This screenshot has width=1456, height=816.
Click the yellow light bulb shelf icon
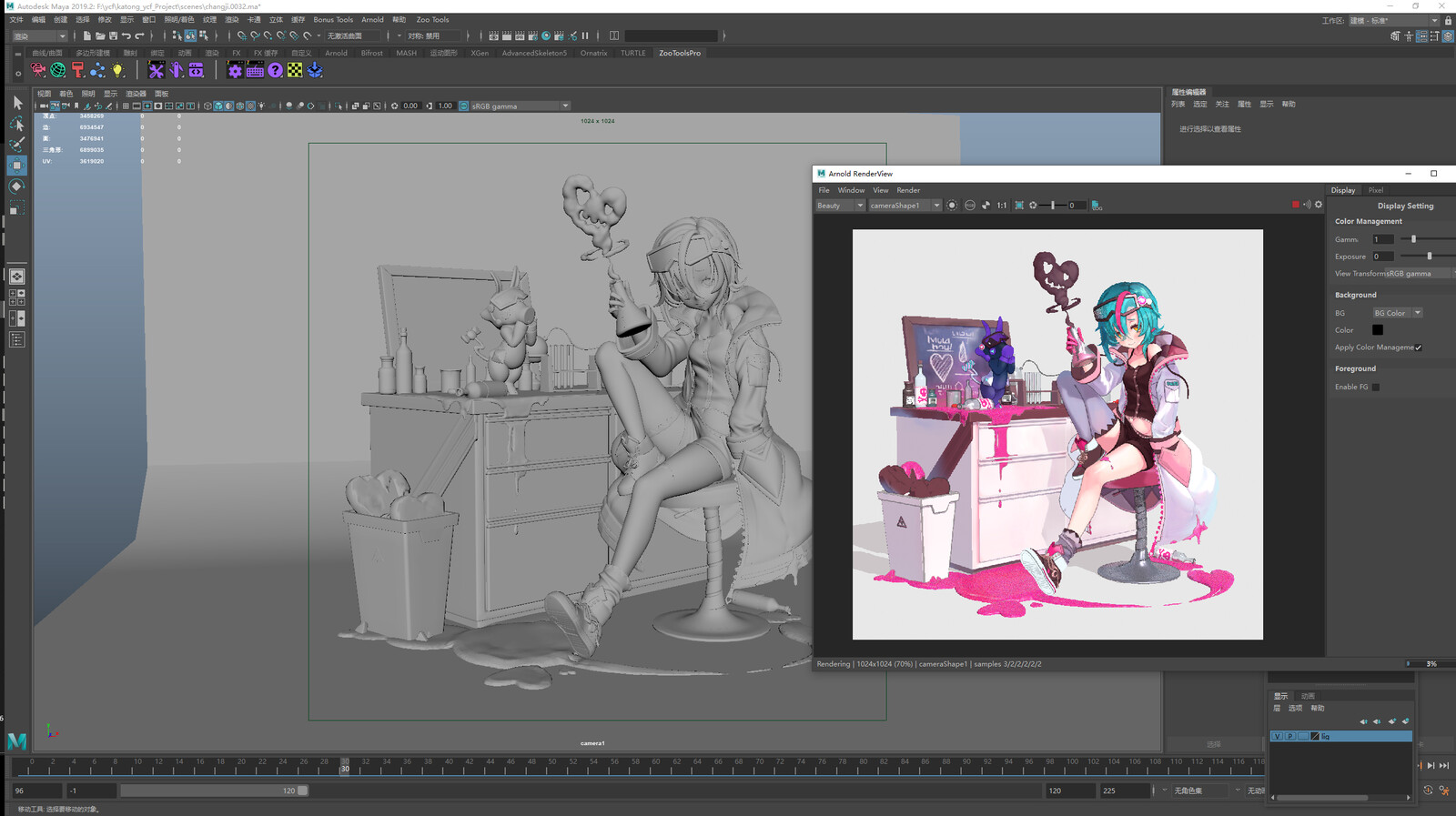pos(117,70)
